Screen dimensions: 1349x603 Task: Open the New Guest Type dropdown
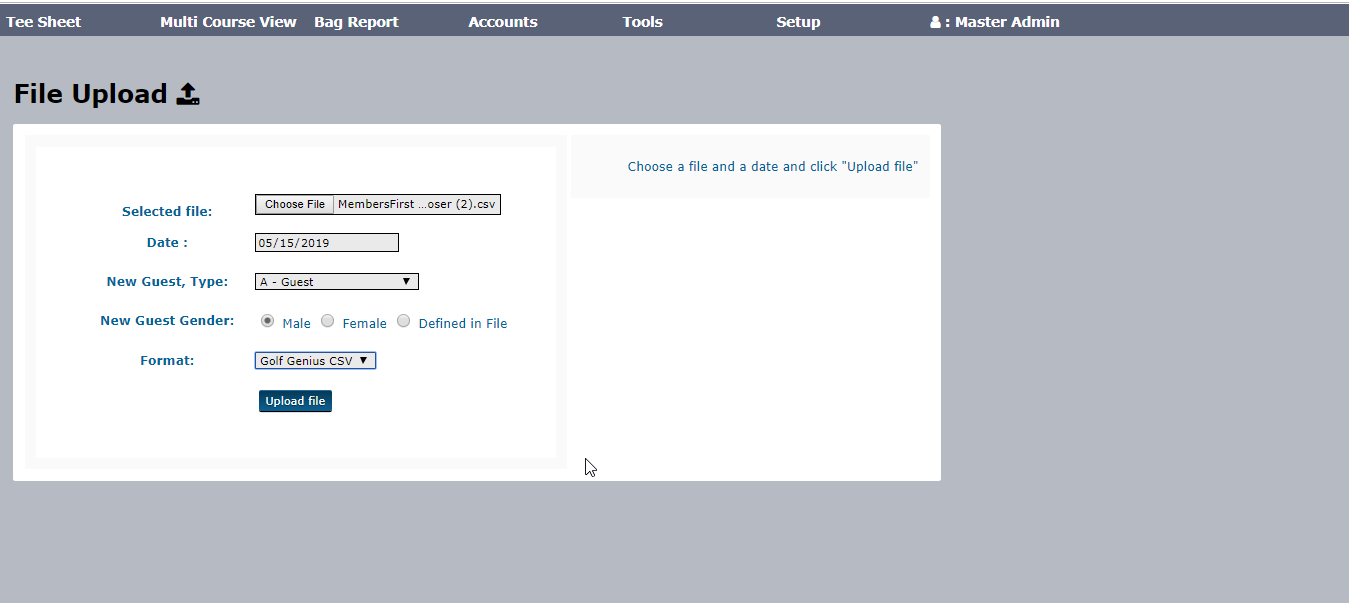tap(337, 282)
